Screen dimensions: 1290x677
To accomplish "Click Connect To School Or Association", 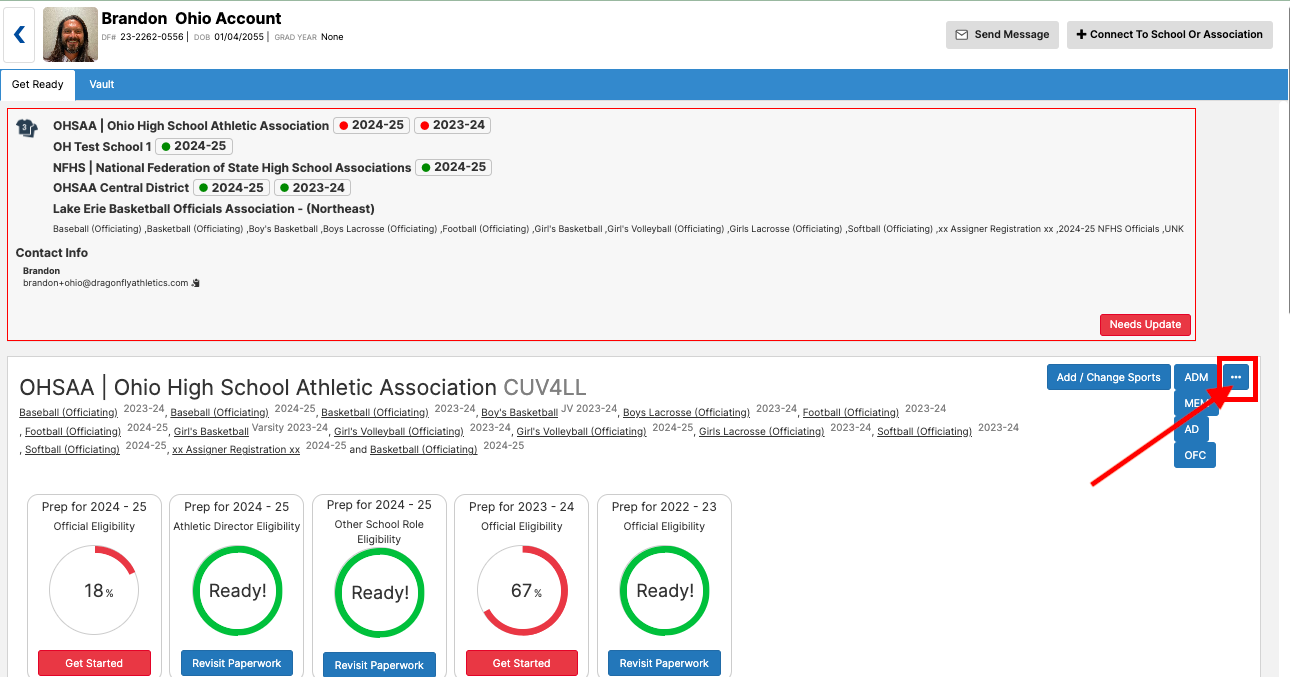I will point(1169,35).
